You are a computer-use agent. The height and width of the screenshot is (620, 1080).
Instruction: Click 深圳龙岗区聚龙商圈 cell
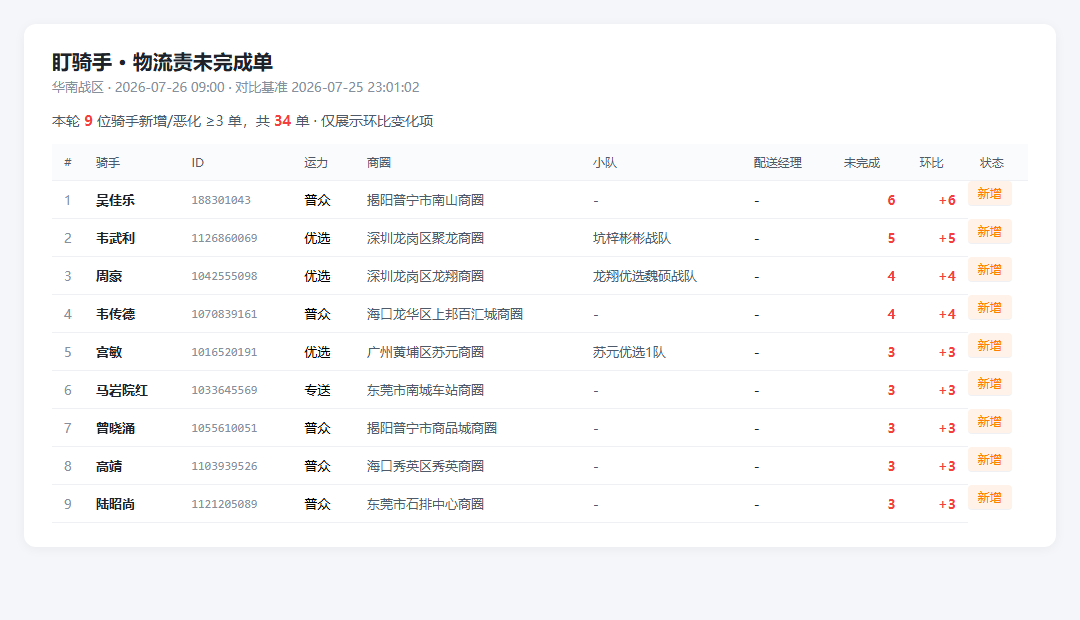pos(425,238)
